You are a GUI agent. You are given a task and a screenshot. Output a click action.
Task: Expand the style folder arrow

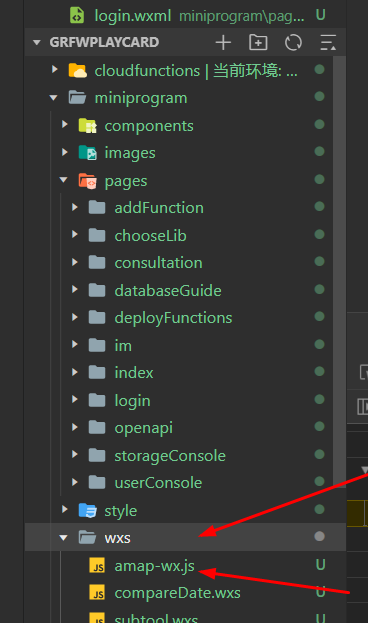pyautogui.click(x=65, y=509)
